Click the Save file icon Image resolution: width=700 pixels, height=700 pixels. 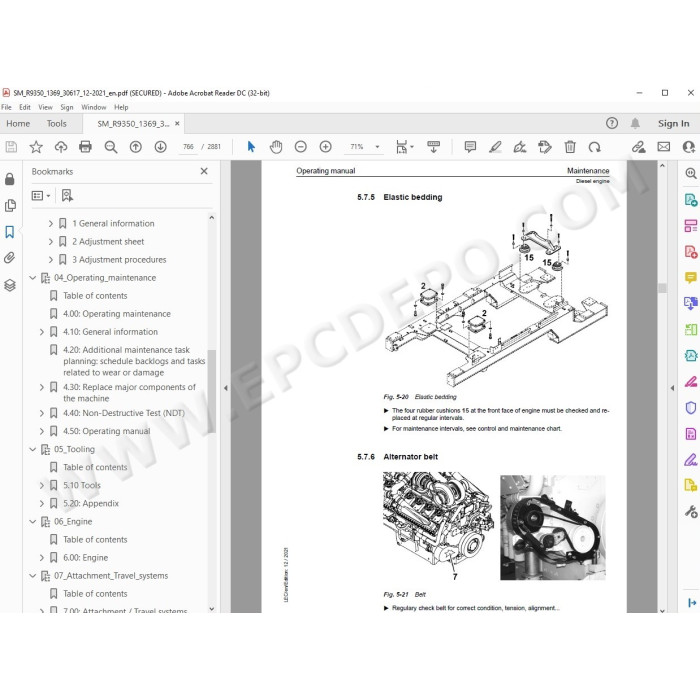click(11, 146)
